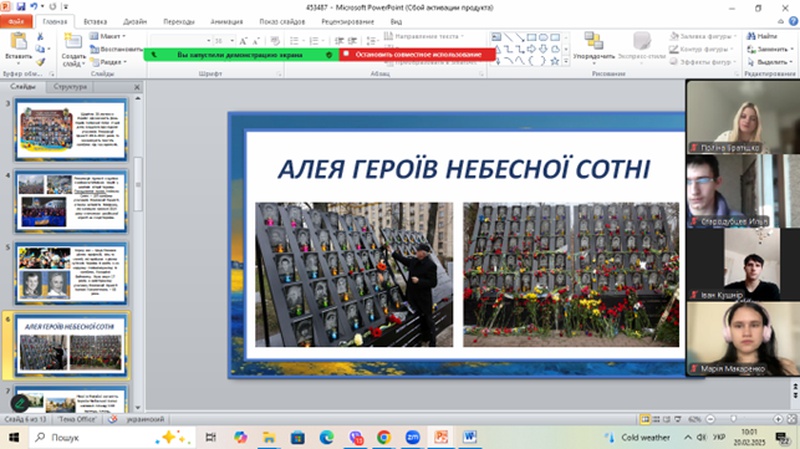Open PowerPoint Help question mark icon
Screen dimensions: 800x449
[x=791, y=20]
